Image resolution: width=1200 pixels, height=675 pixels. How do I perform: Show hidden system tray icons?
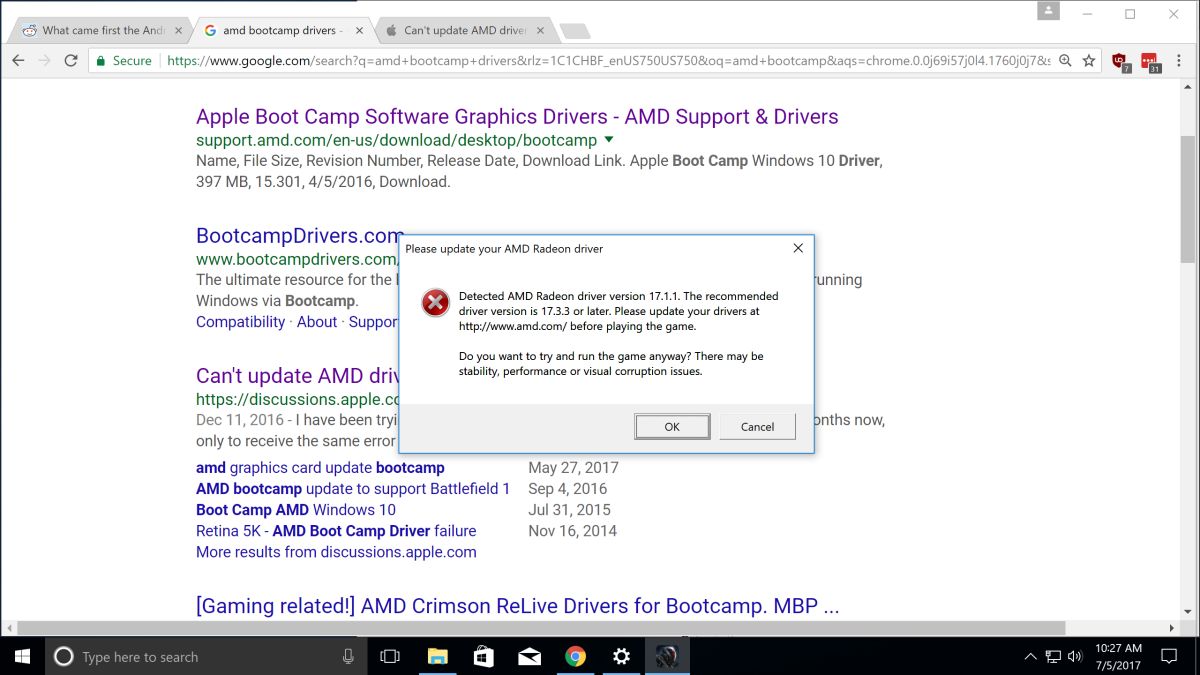click(1031, 657)
